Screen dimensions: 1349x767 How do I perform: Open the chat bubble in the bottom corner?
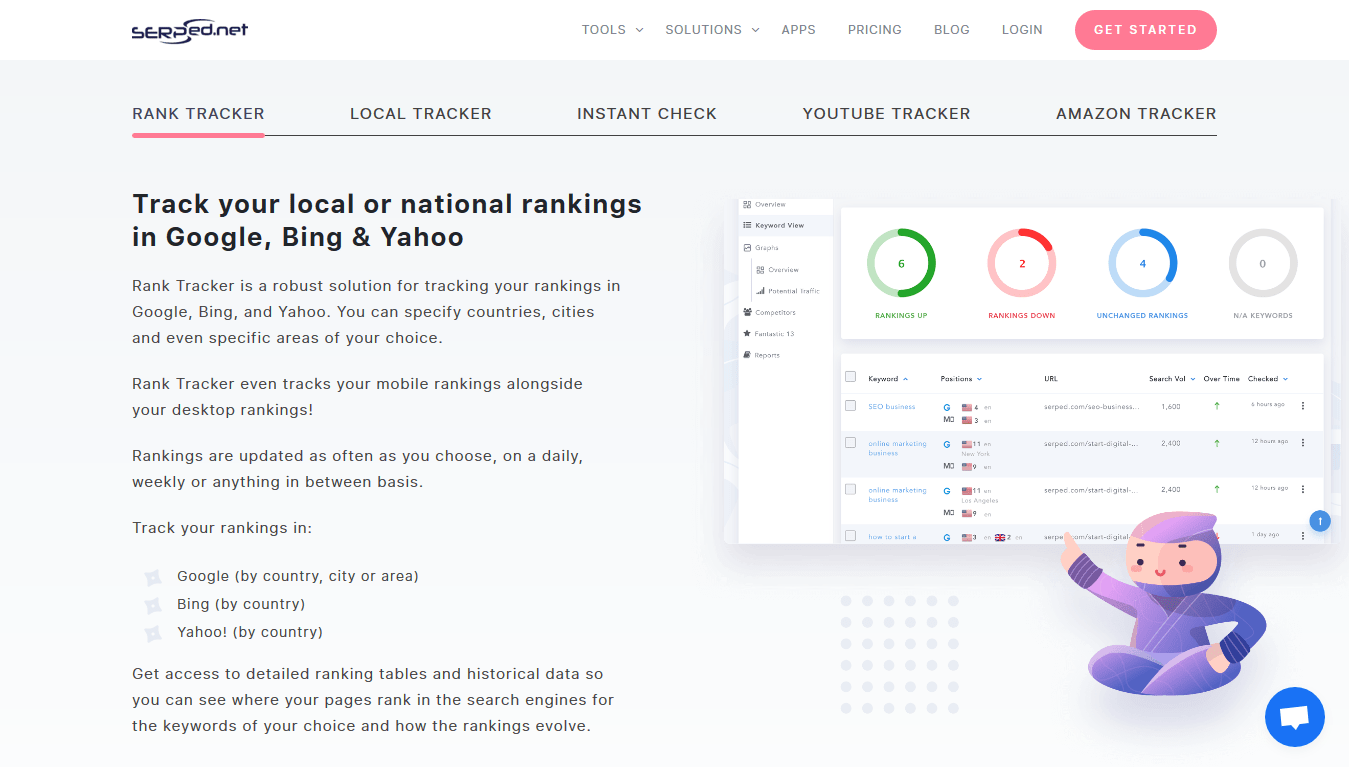pos(1294,717)
